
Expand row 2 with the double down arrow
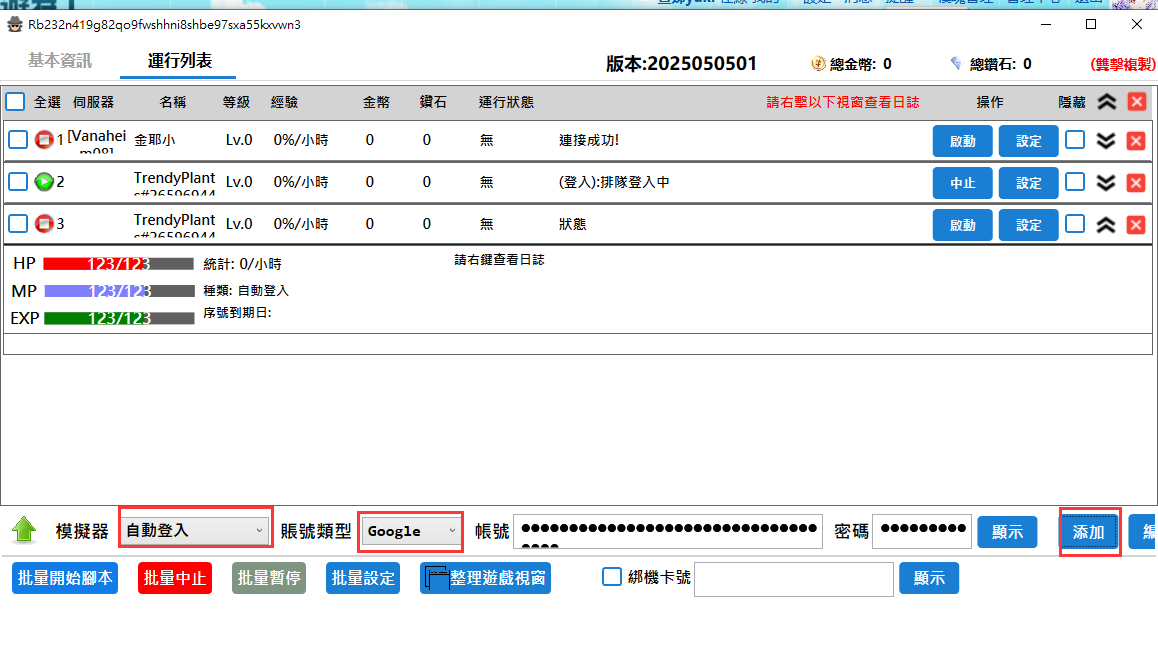pyautogui.click(x=1106, y=182)
